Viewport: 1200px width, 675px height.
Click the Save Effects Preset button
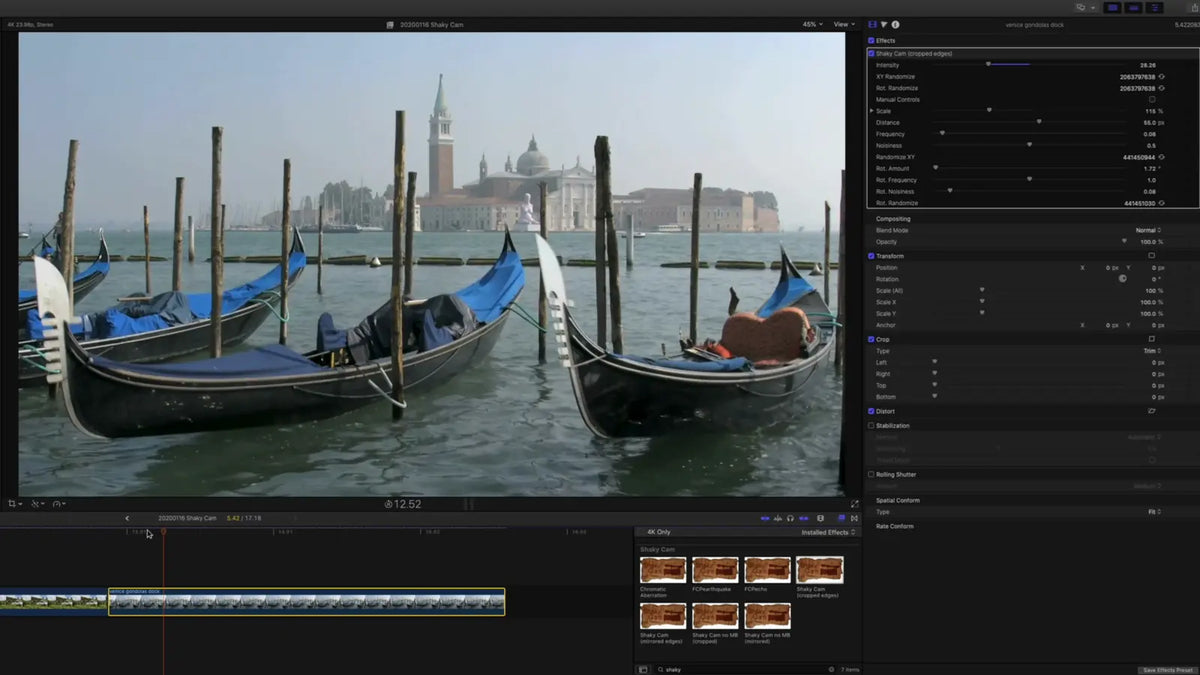tap(1166, 670)
